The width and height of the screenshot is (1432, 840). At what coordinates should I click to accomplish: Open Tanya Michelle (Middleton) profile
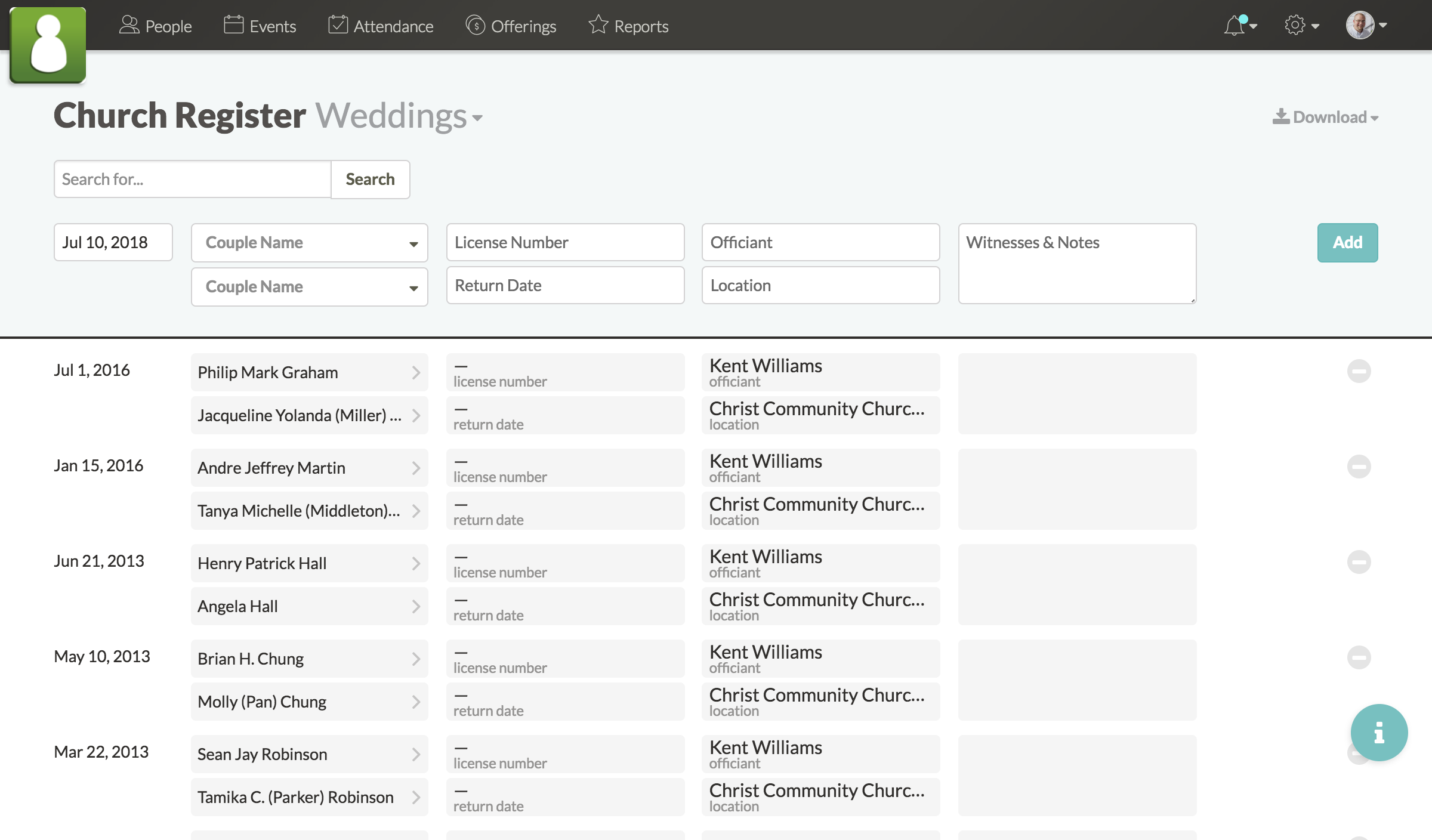click(309, 511)
